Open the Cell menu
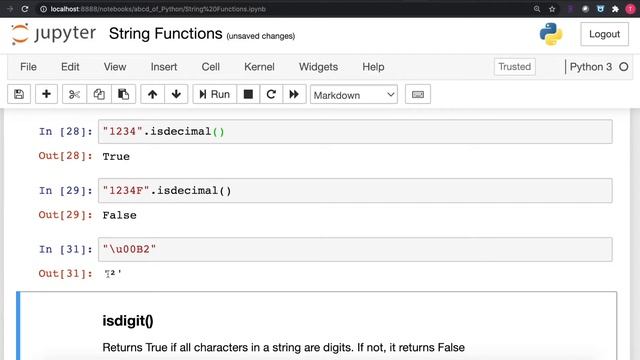This screenshot has width=640, height=360. point(211,67)
